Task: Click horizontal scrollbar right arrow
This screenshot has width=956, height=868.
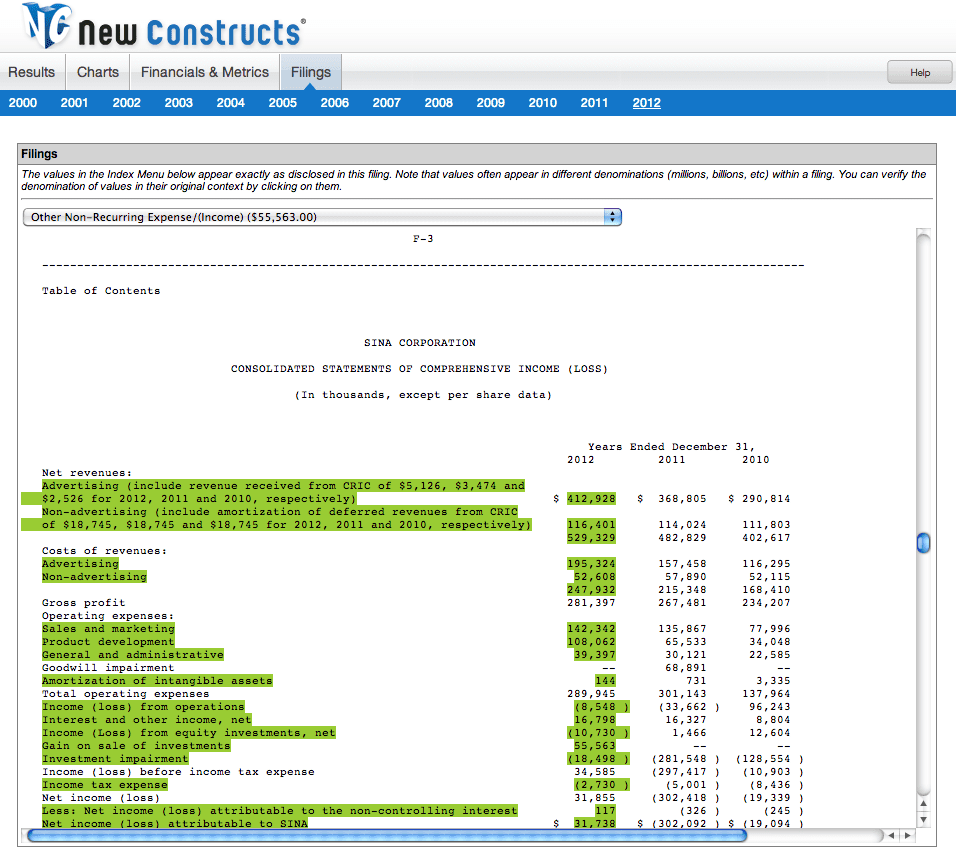Action: coord(908,836)
